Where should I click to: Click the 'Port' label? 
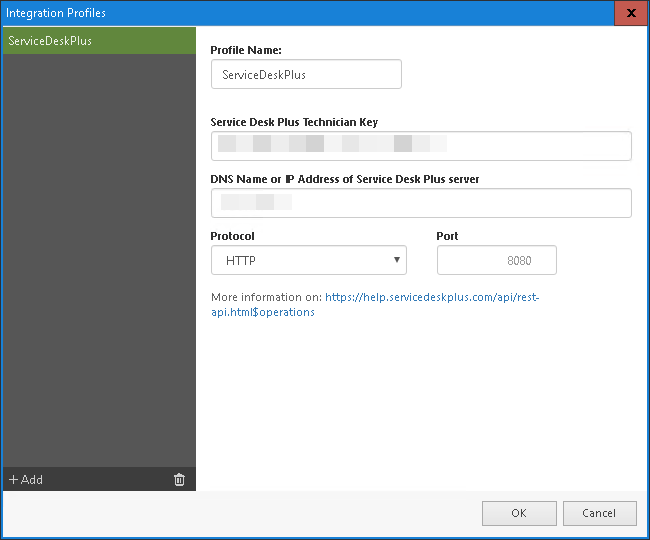click(x=447, y=236)
